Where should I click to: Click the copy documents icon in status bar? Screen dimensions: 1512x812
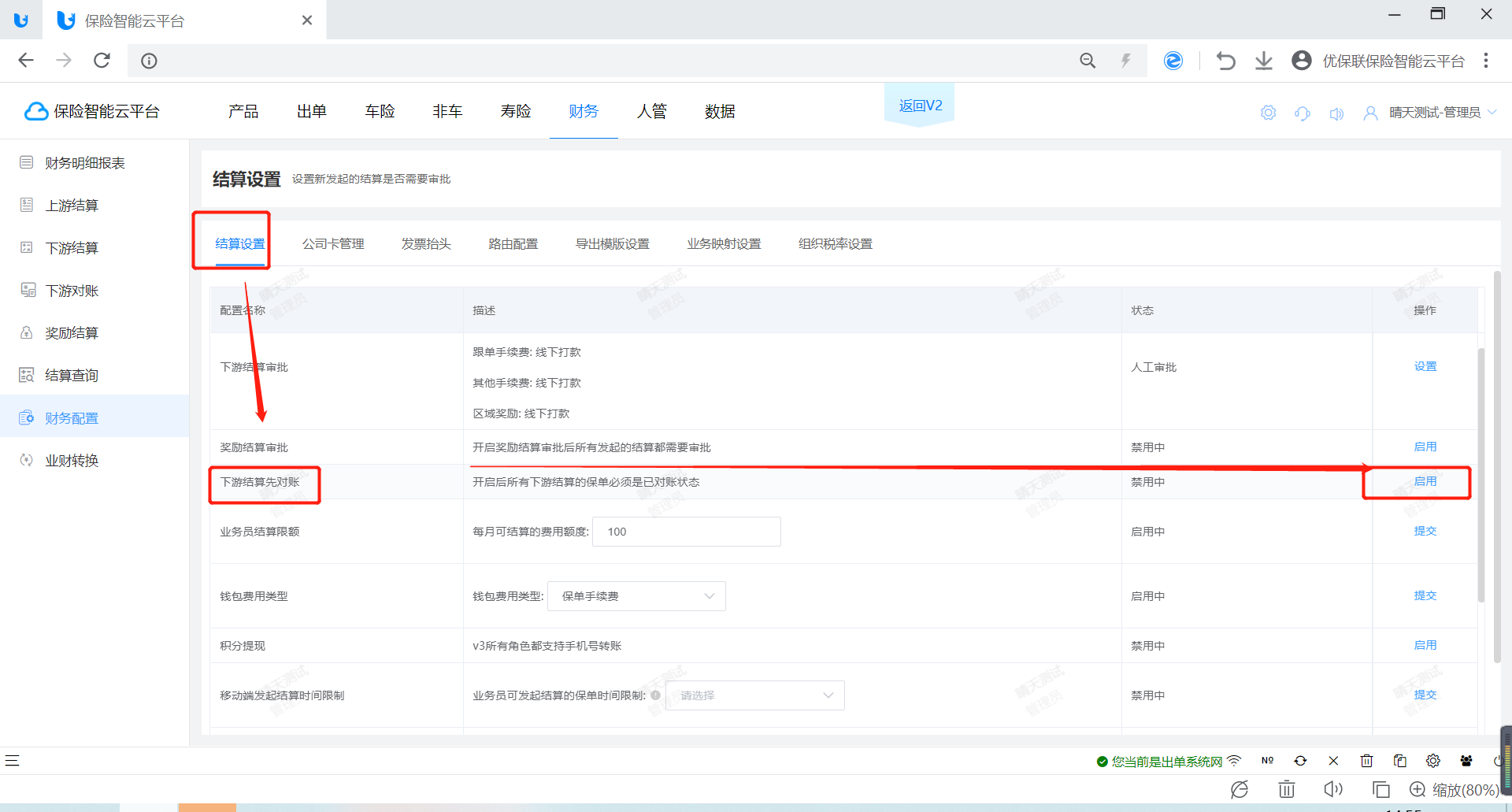[1399, 761]
